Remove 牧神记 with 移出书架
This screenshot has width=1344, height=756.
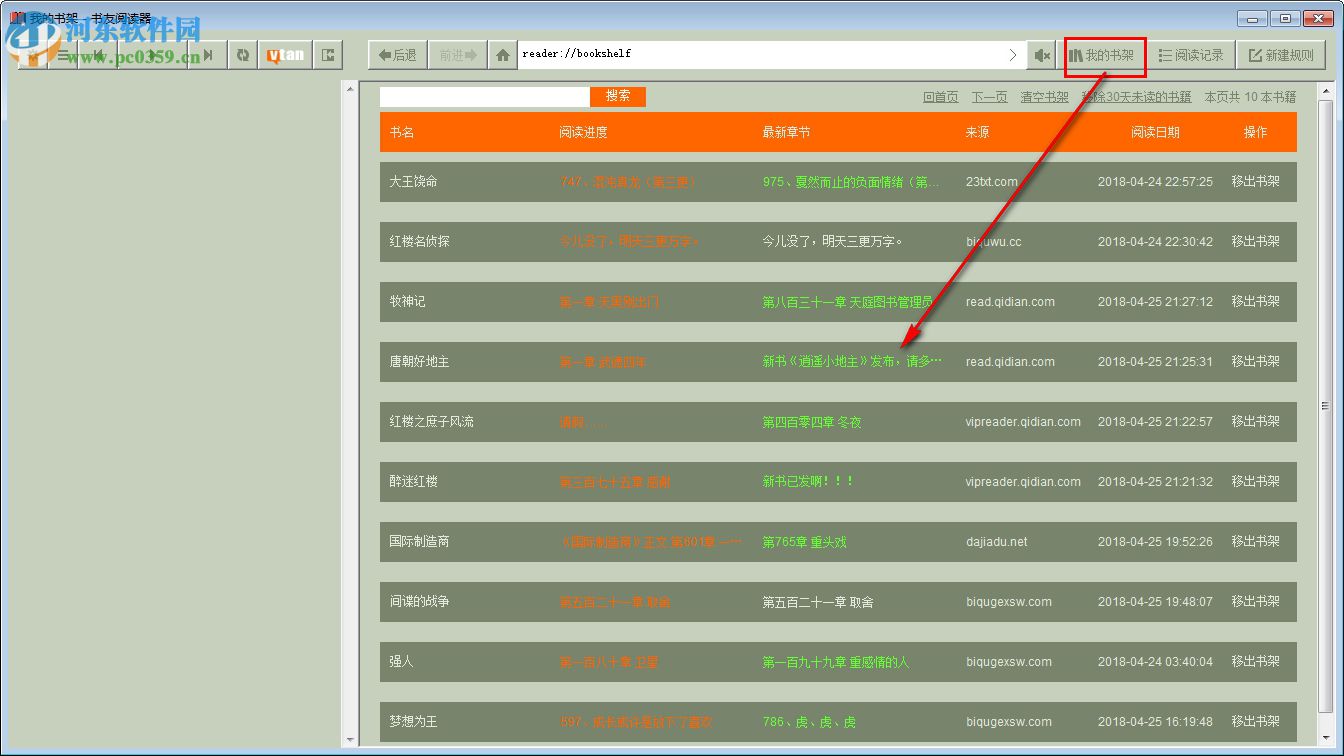(x=1256, y=302)
